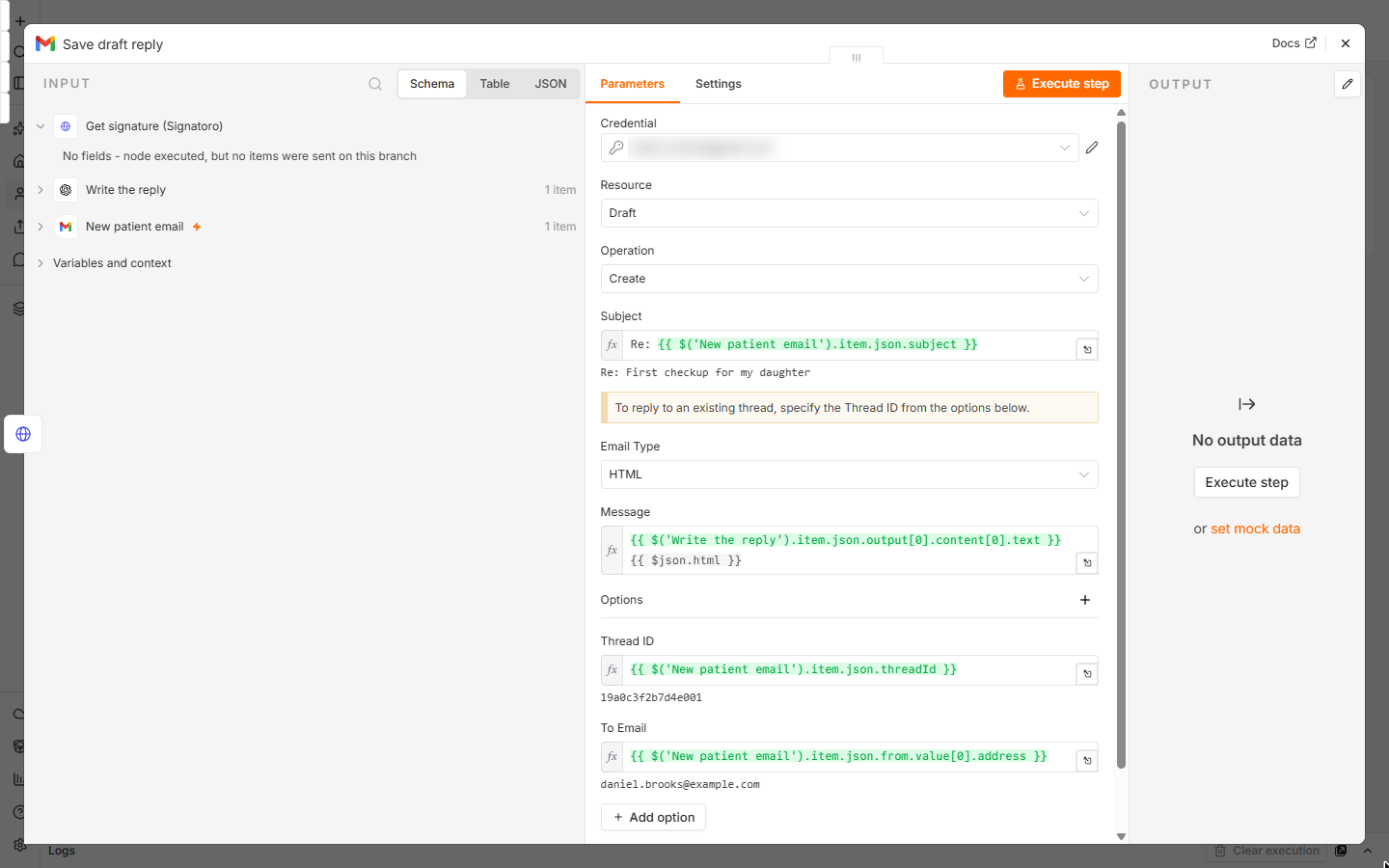The width and height of the screenshot is (1389, 868).
Task: Open the Credential dropdown
Action: (x=840, y=148)
